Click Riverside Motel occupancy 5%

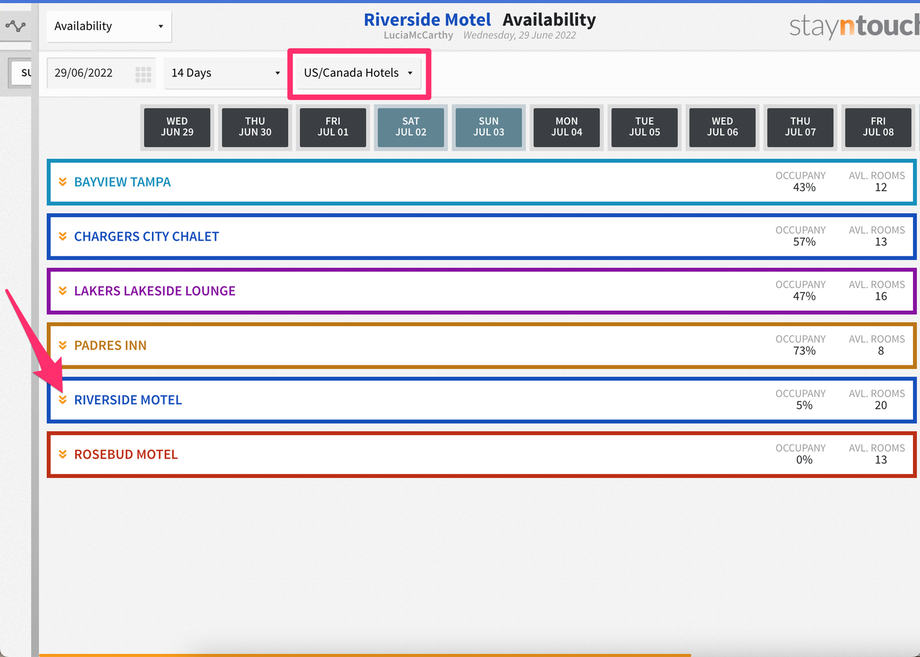804,406
